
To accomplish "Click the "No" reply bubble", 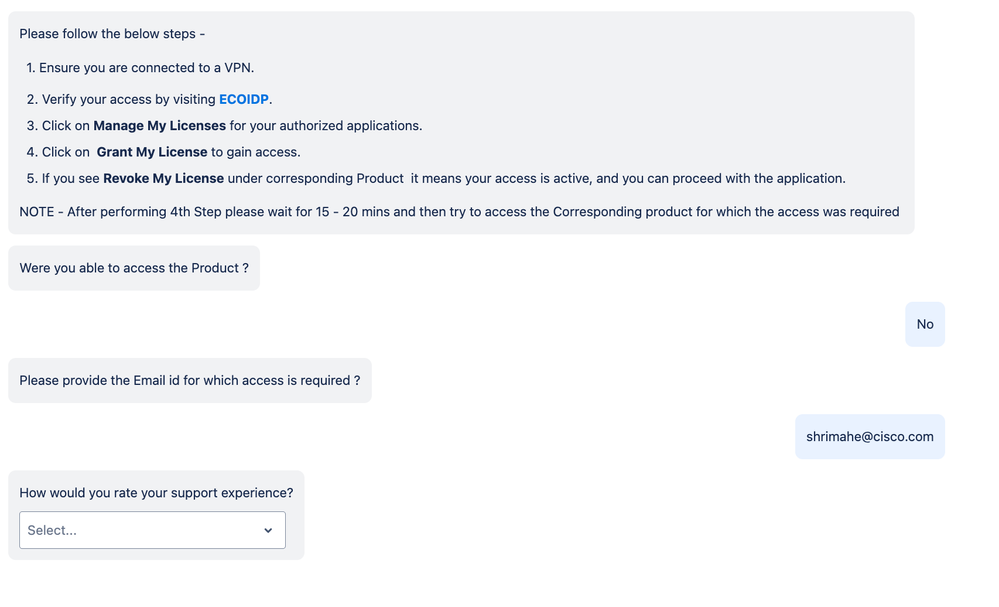I will click(925, 324).
